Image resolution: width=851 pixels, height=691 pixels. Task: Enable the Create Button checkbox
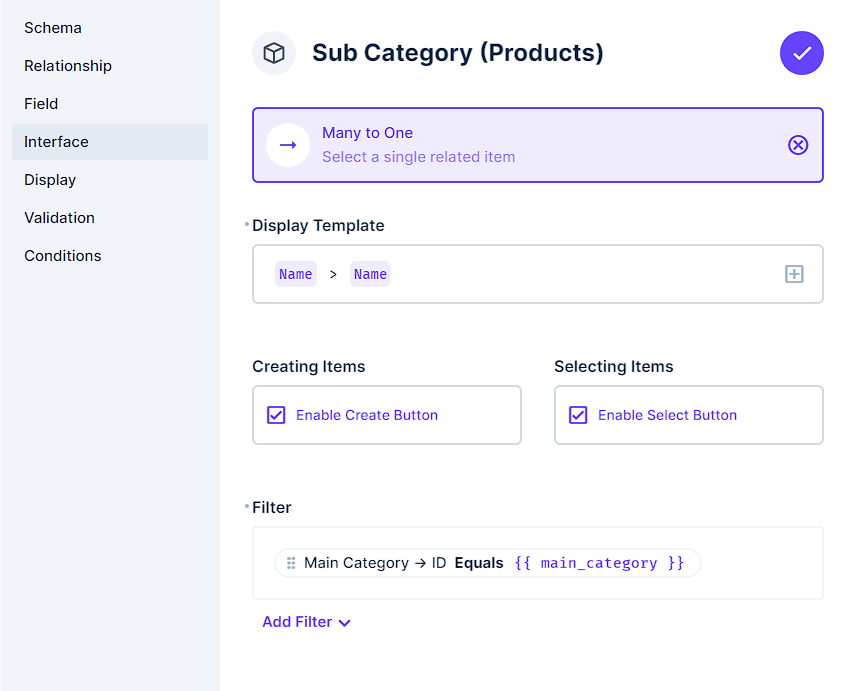coord(276,414)
